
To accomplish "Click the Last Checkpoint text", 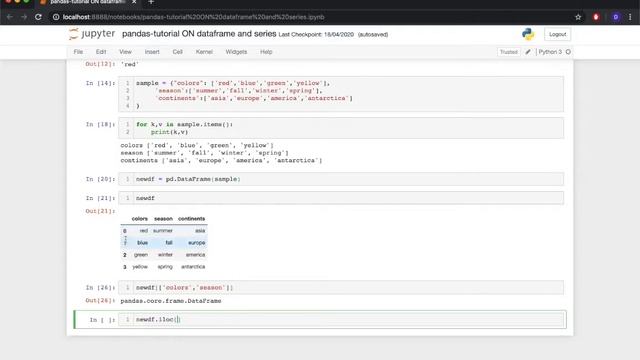I will (x=316, y=35).
